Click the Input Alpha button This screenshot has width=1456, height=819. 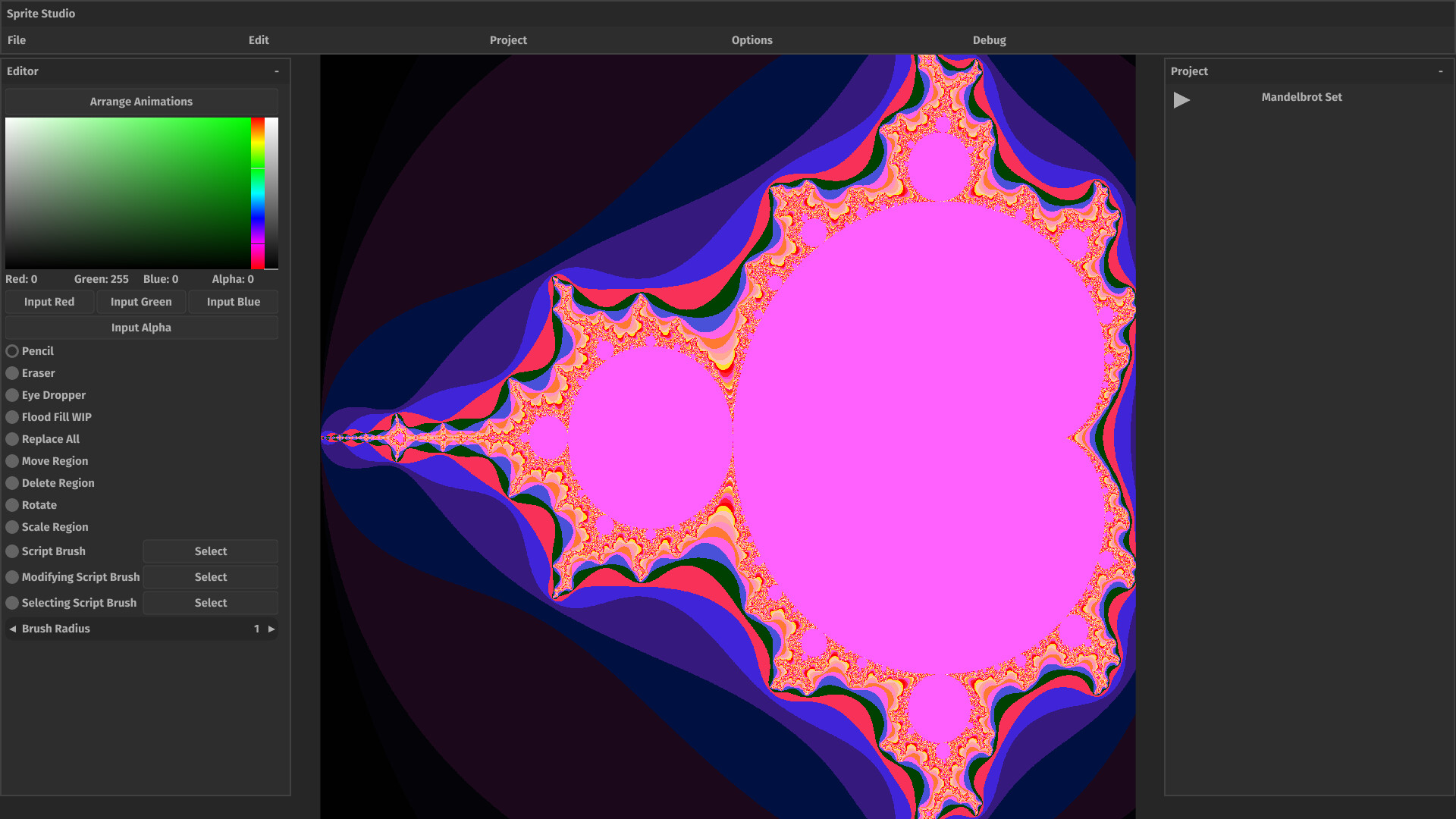pyautogui.click(x=140, y=327)
